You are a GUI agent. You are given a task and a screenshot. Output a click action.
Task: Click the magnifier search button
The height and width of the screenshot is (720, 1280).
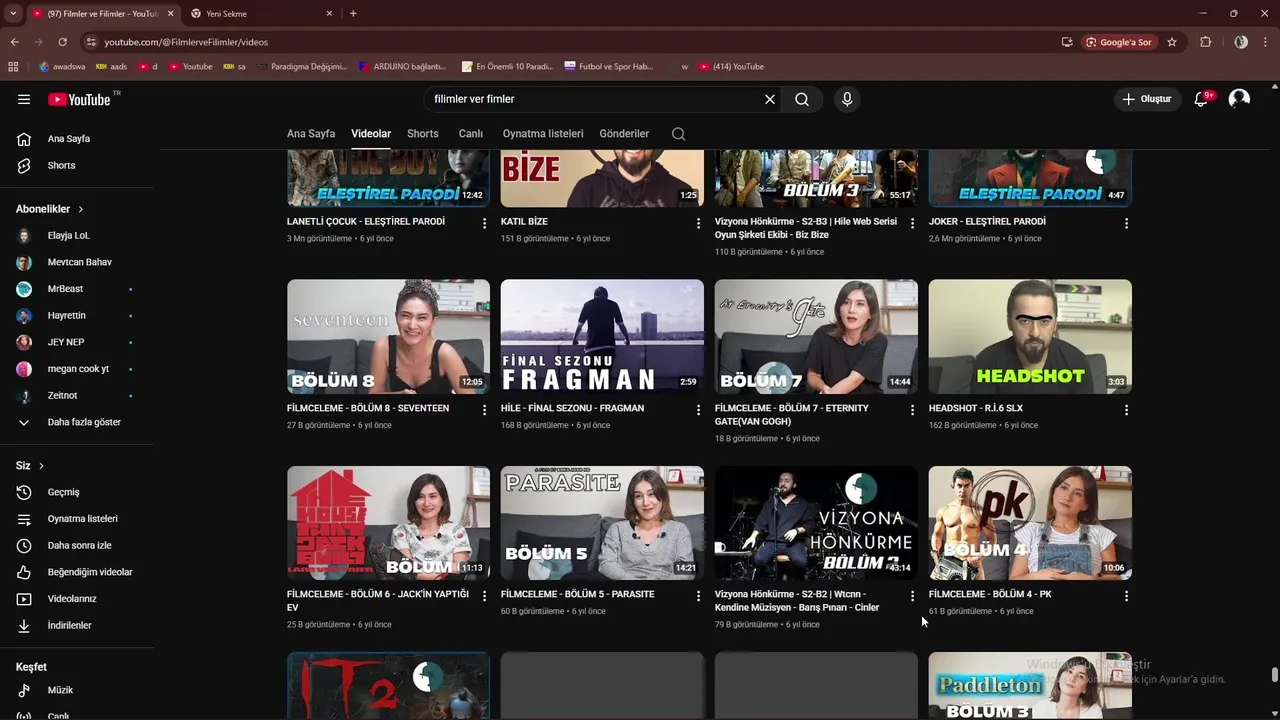[x=802, y=99]
